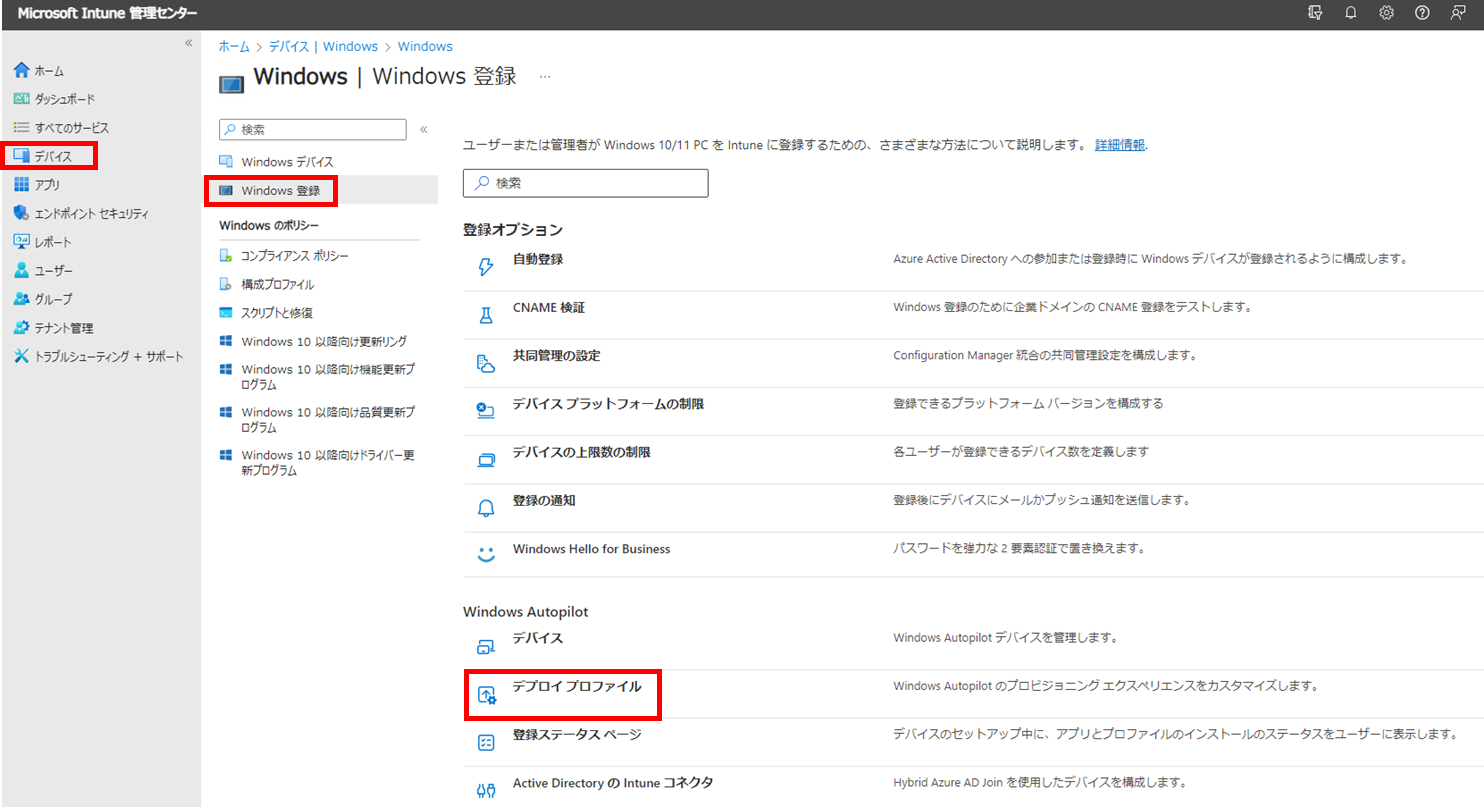Click 登録ステータス ページ icon
Viewport: 1484px width, 807px height.
[x=486, y=742]
